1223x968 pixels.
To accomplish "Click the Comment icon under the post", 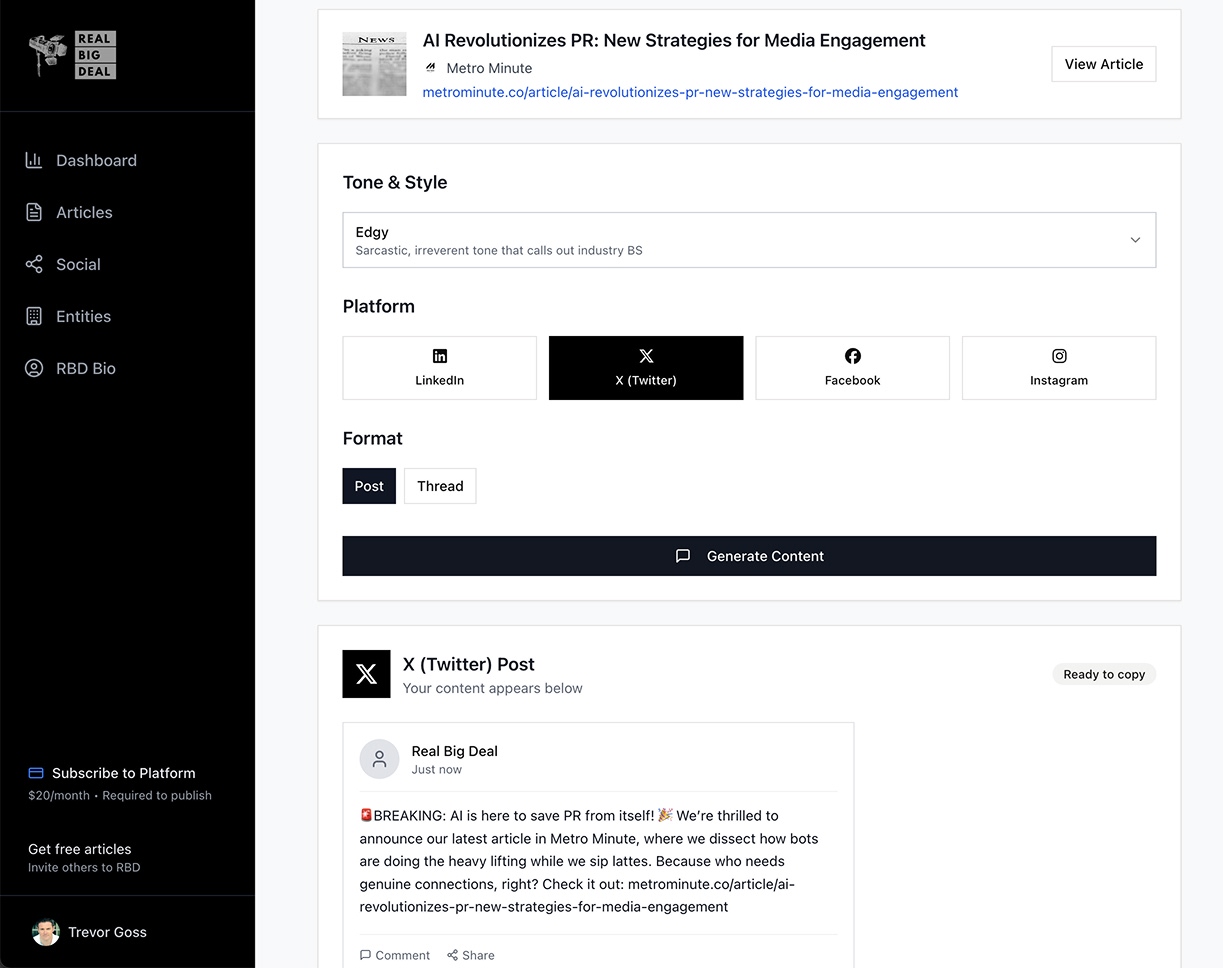I will point(366,955).
